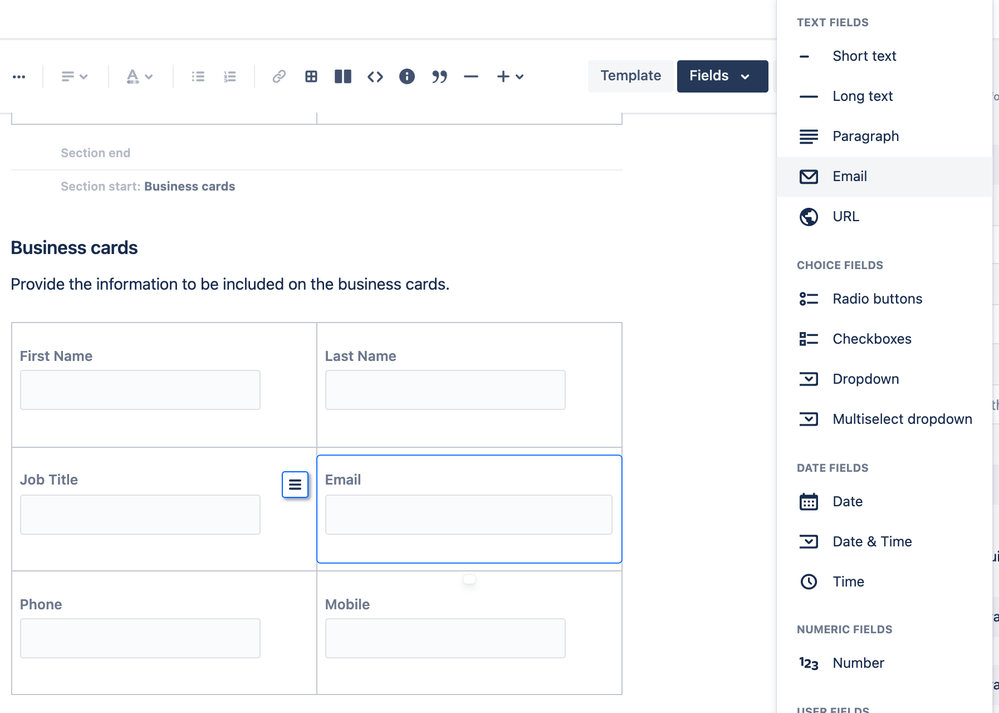Click the Mobile input field
999x713 pixels.
point(445,638)
